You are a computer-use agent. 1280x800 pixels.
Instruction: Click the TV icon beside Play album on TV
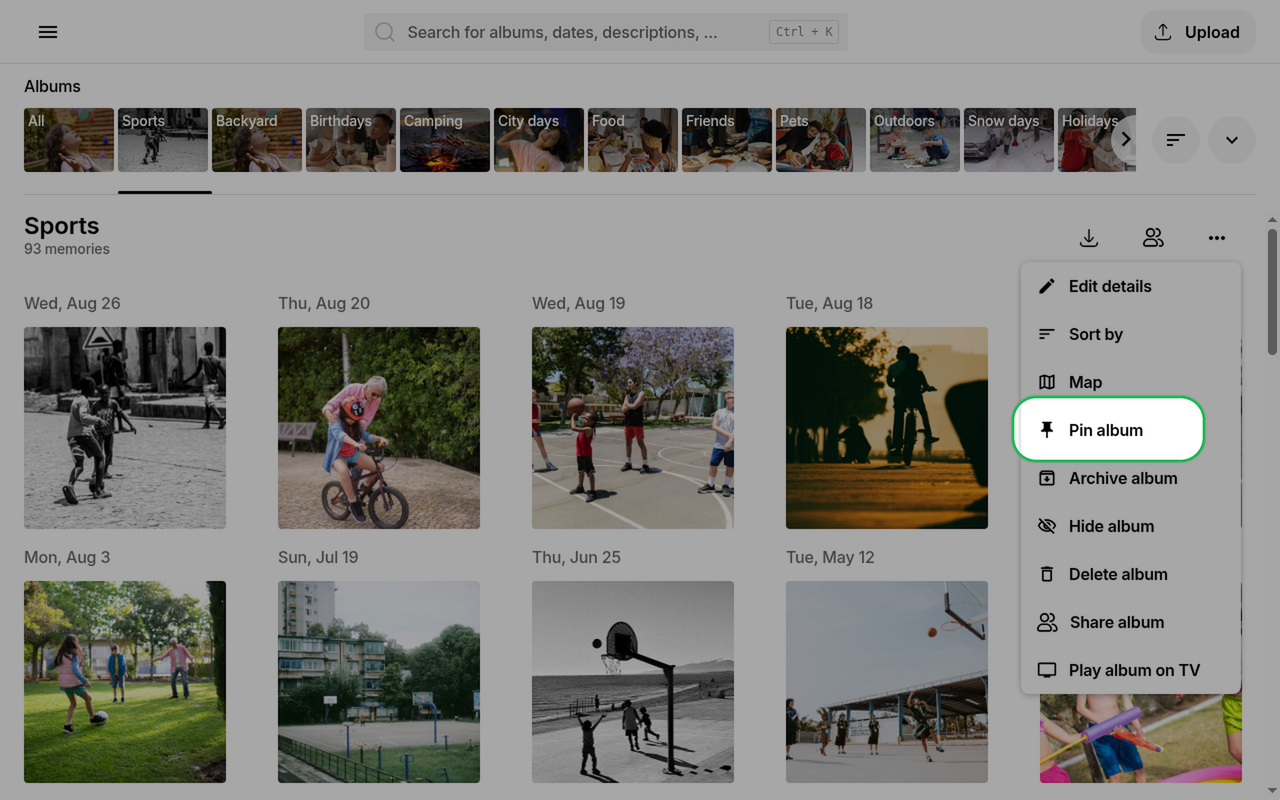point(1047,670)
